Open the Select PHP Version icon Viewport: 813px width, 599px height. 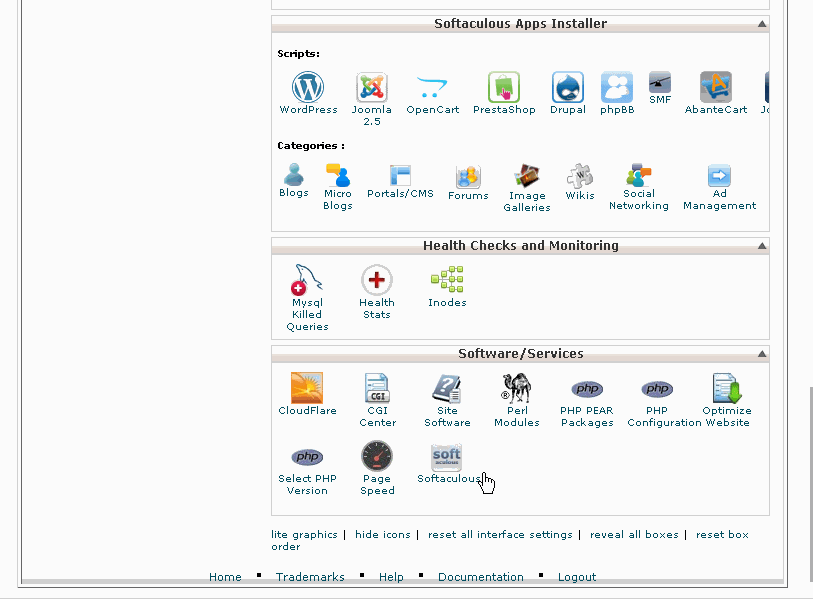(x=307, y=456)
